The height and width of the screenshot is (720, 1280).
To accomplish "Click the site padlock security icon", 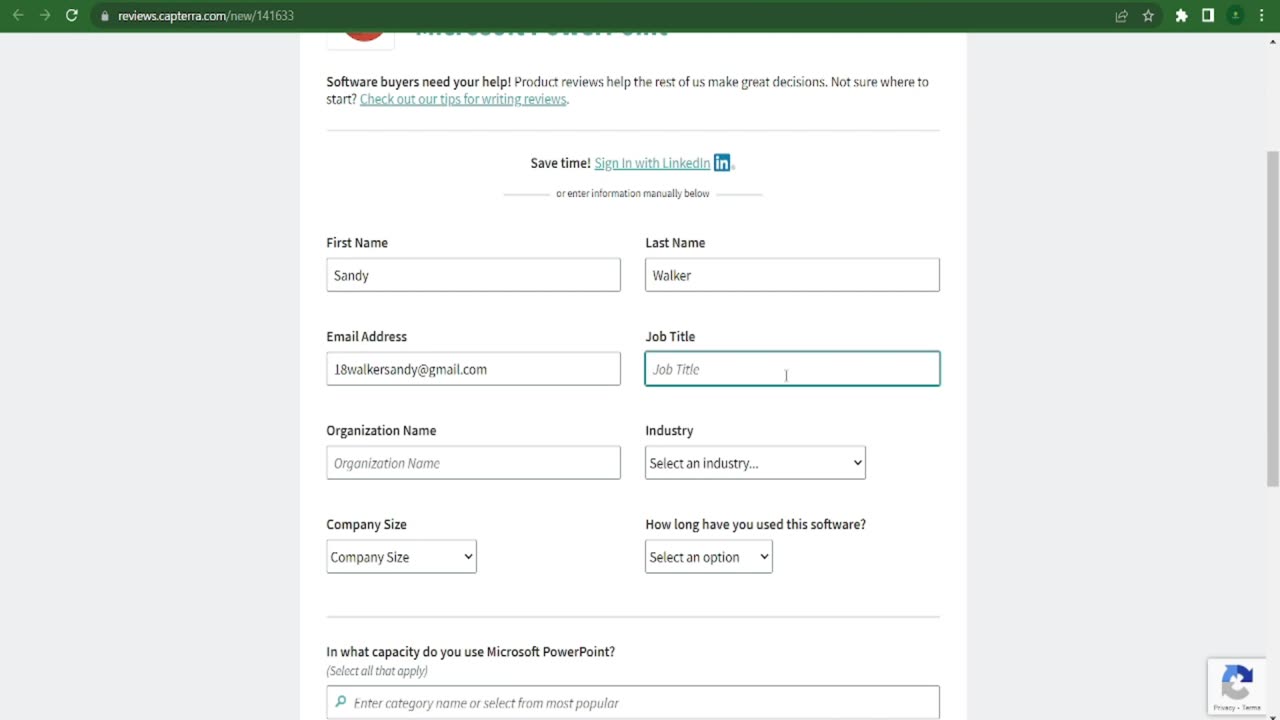I will (x=105, y=16).
